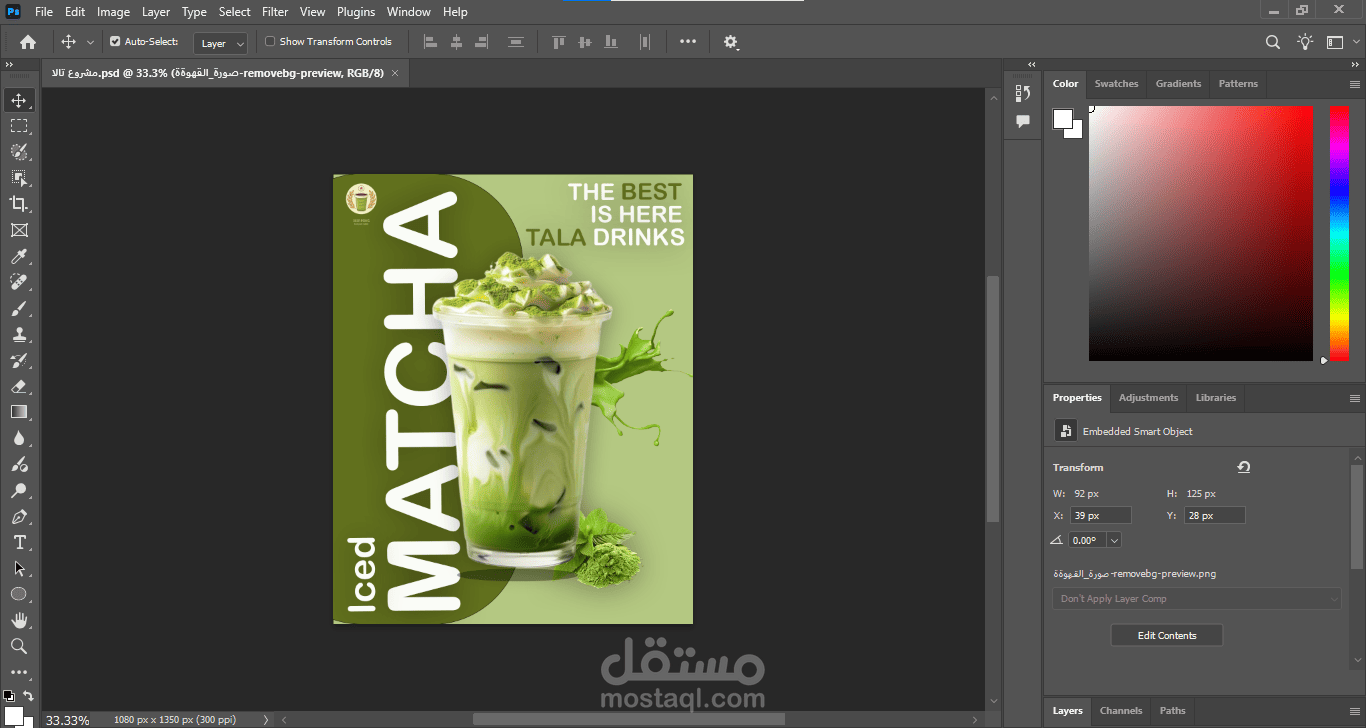
Task: Switch to the Swatches tab
Action: [1116, 84]
